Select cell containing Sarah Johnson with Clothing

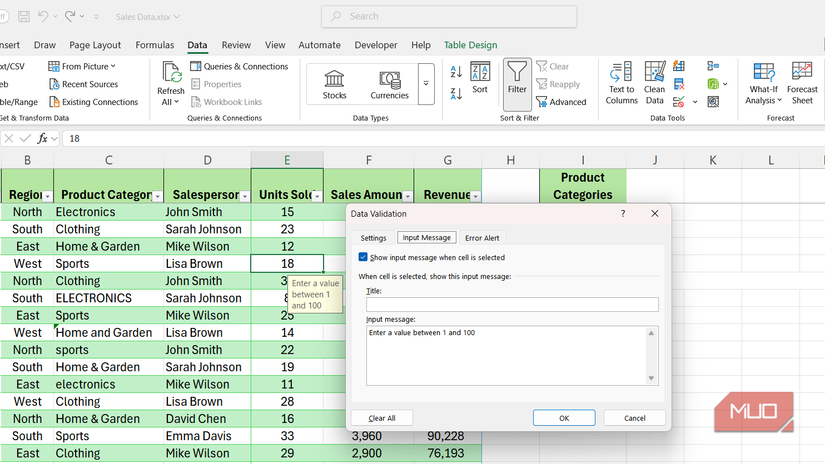point(207,229)
